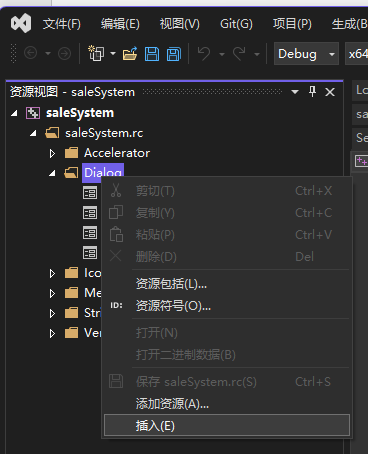Open the backward navigation history dropdown arrow
Viewport: 368px width, 454px height.
click(48, 53)
